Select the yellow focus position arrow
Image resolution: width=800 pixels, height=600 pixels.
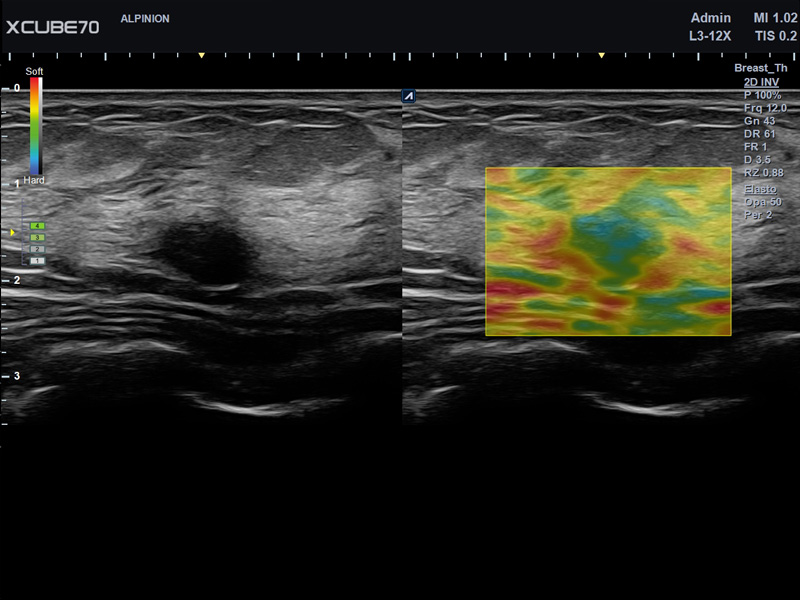point(12,232)
